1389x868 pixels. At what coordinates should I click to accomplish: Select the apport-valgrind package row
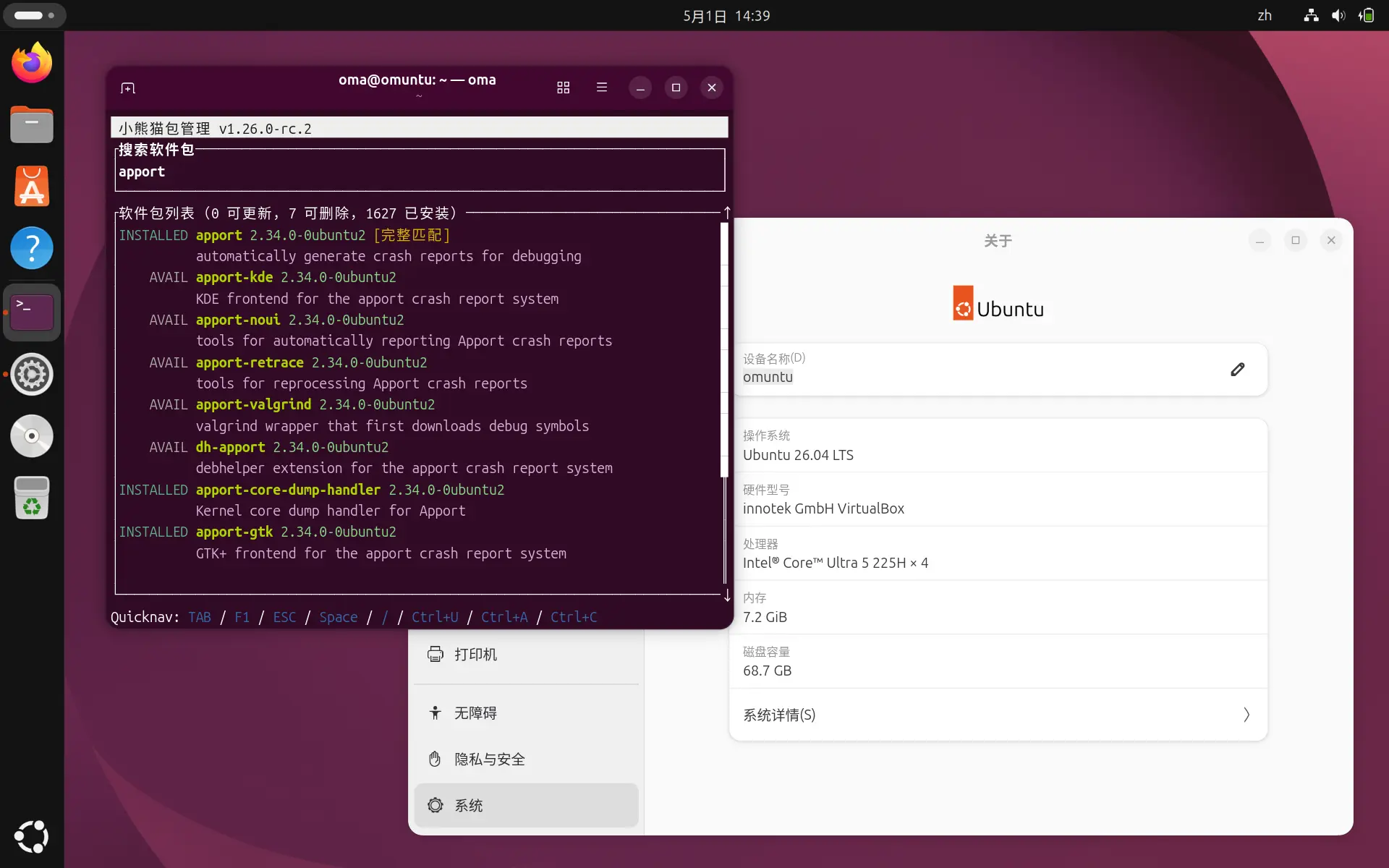point(420,415)
